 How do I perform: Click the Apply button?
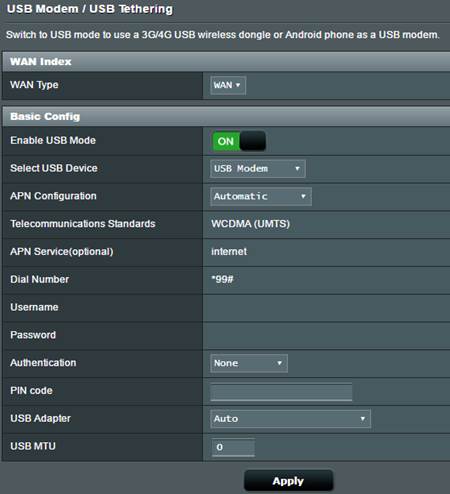pos(288,481)
